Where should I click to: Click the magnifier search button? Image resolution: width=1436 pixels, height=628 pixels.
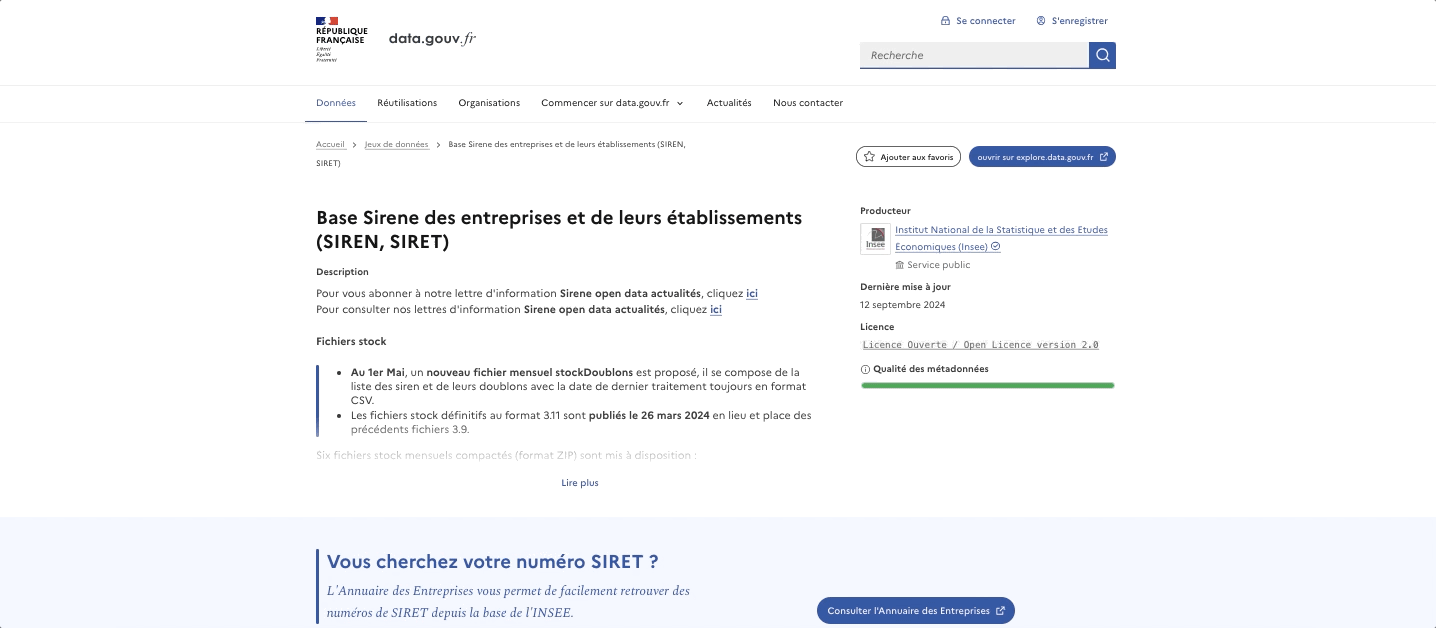tap(1102, 55)
